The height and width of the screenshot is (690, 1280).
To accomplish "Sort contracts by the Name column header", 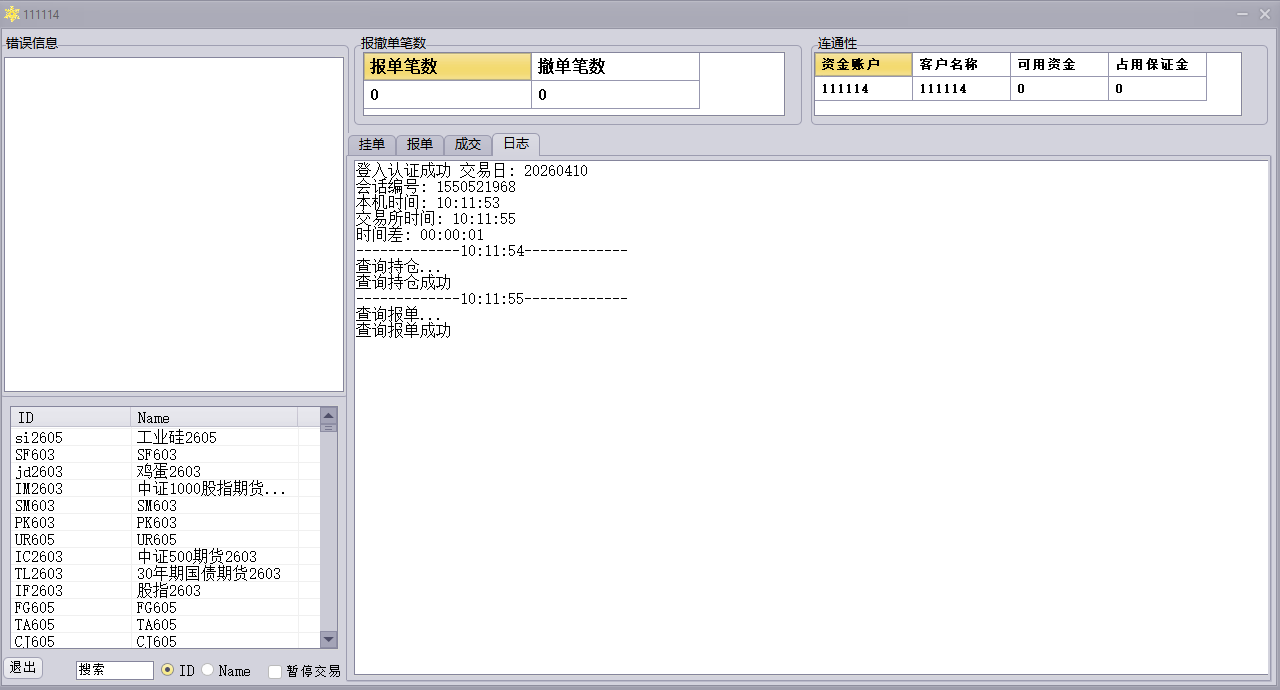I will pos(213,417).
